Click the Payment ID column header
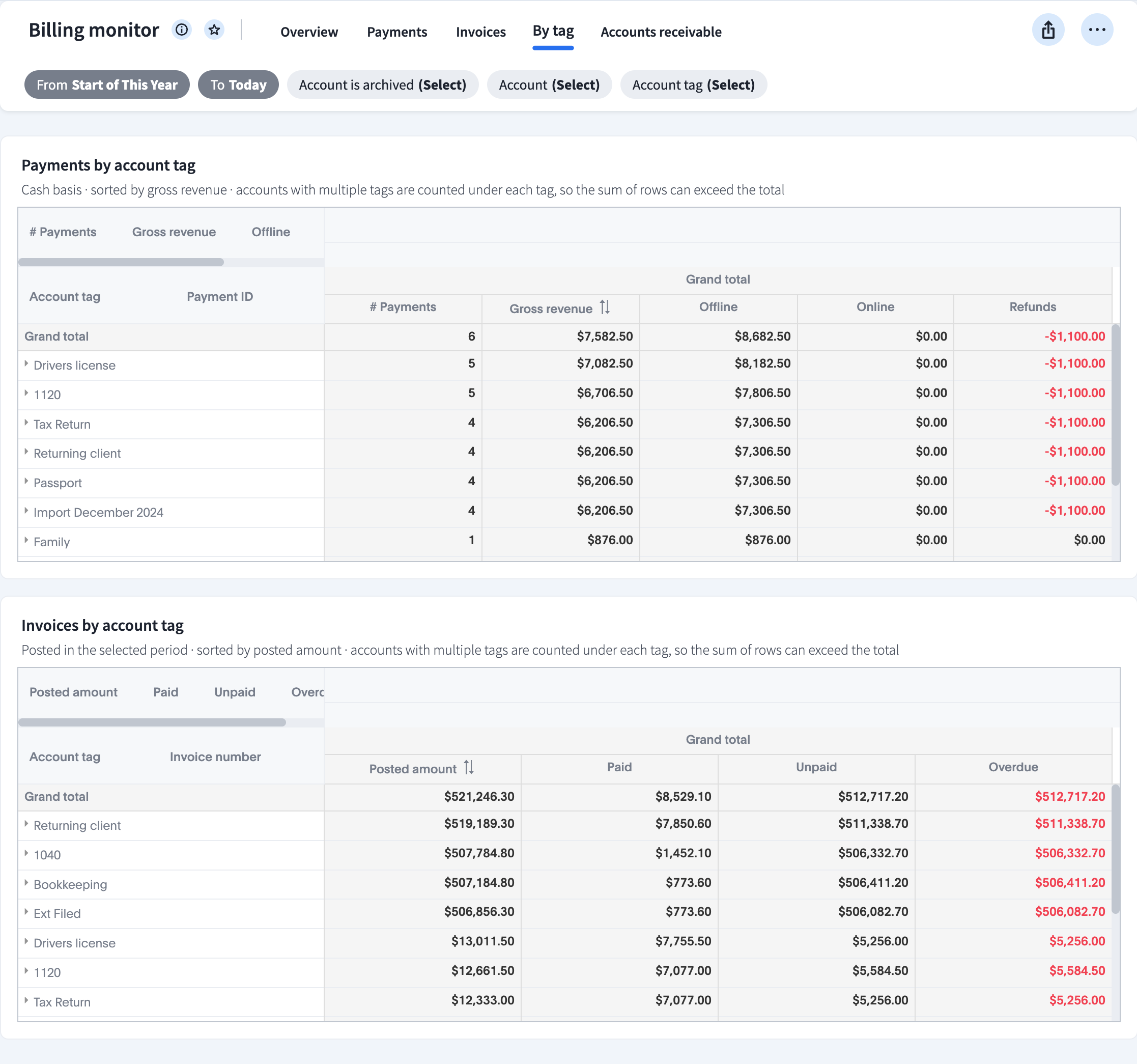Screen dimensions: 1137x1064 [x=220, y=297]
